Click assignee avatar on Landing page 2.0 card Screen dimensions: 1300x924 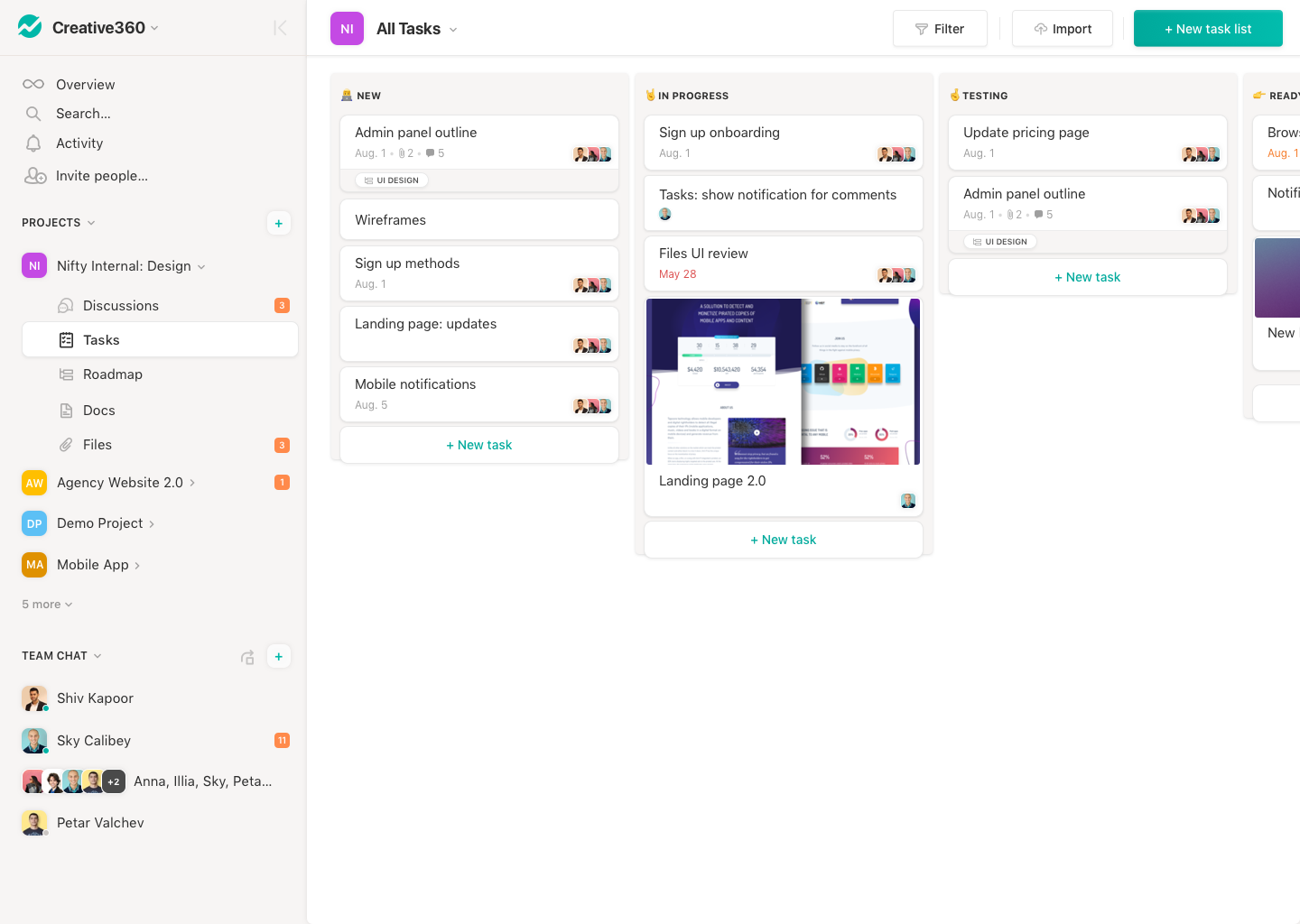pyautogui.click(x=908, y=501)
